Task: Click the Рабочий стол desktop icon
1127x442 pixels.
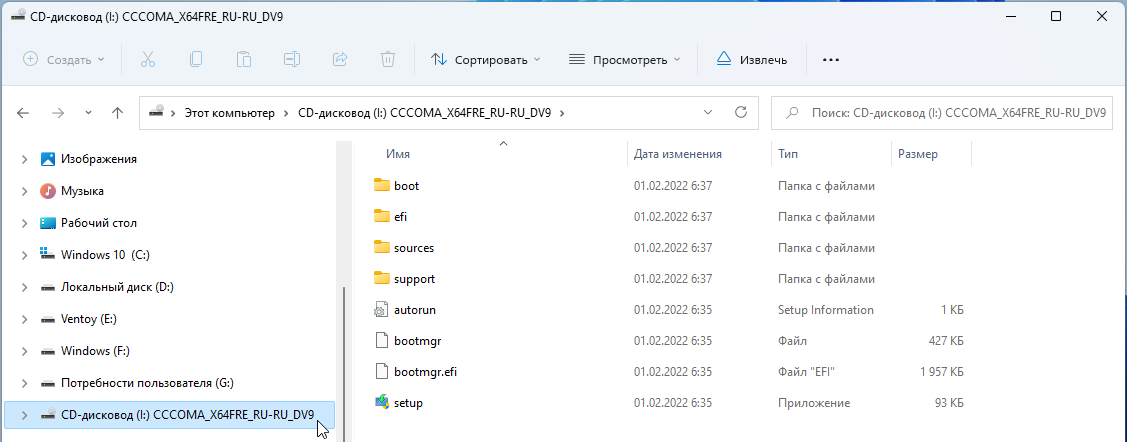Action: [48, 223]
